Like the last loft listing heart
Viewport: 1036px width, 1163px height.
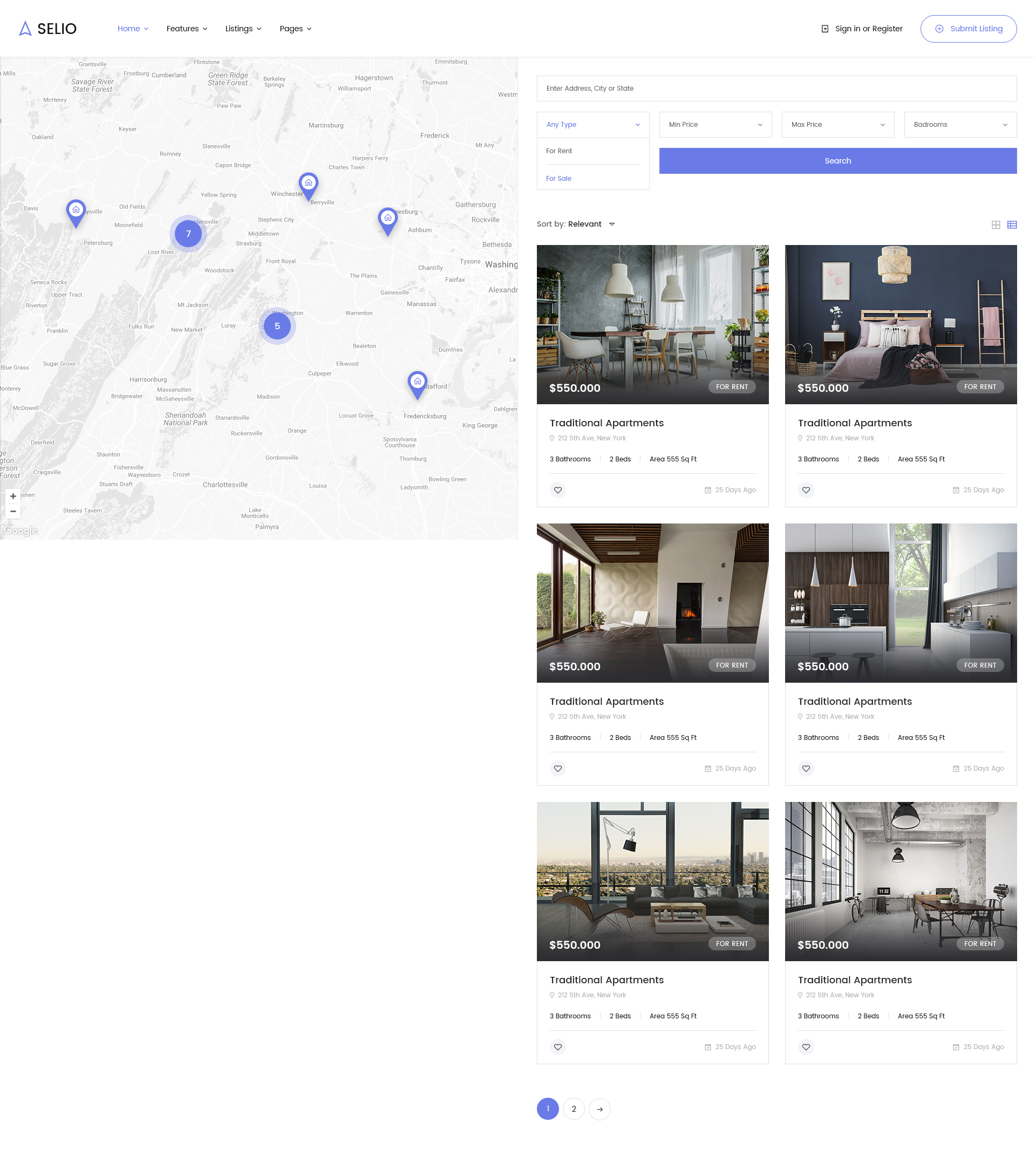tap(806, 1046)
